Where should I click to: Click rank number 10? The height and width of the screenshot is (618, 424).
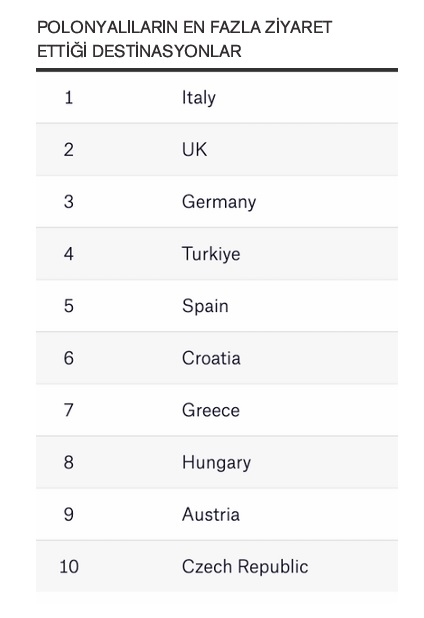pos(69,566)
